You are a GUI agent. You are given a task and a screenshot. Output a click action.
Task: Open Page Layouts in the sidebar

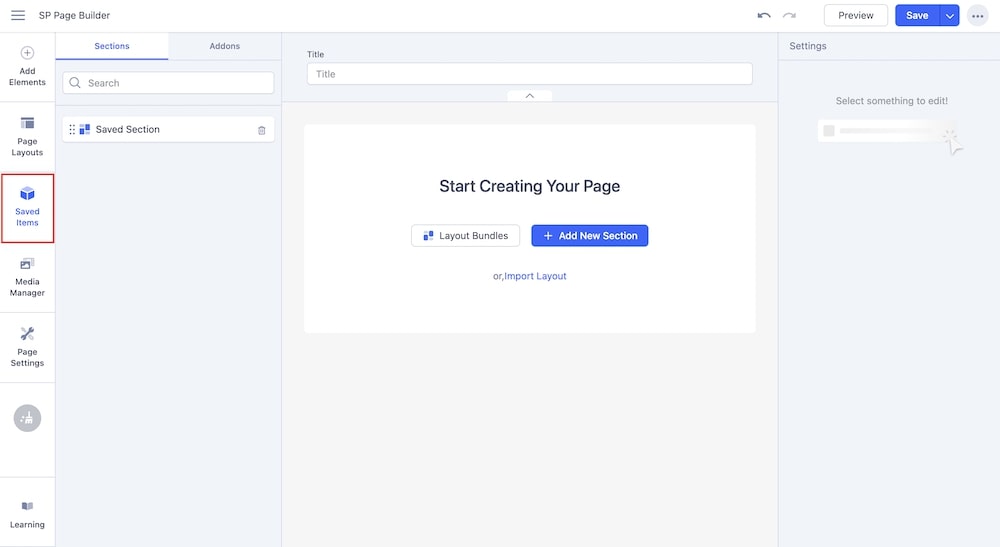[27, 136]
